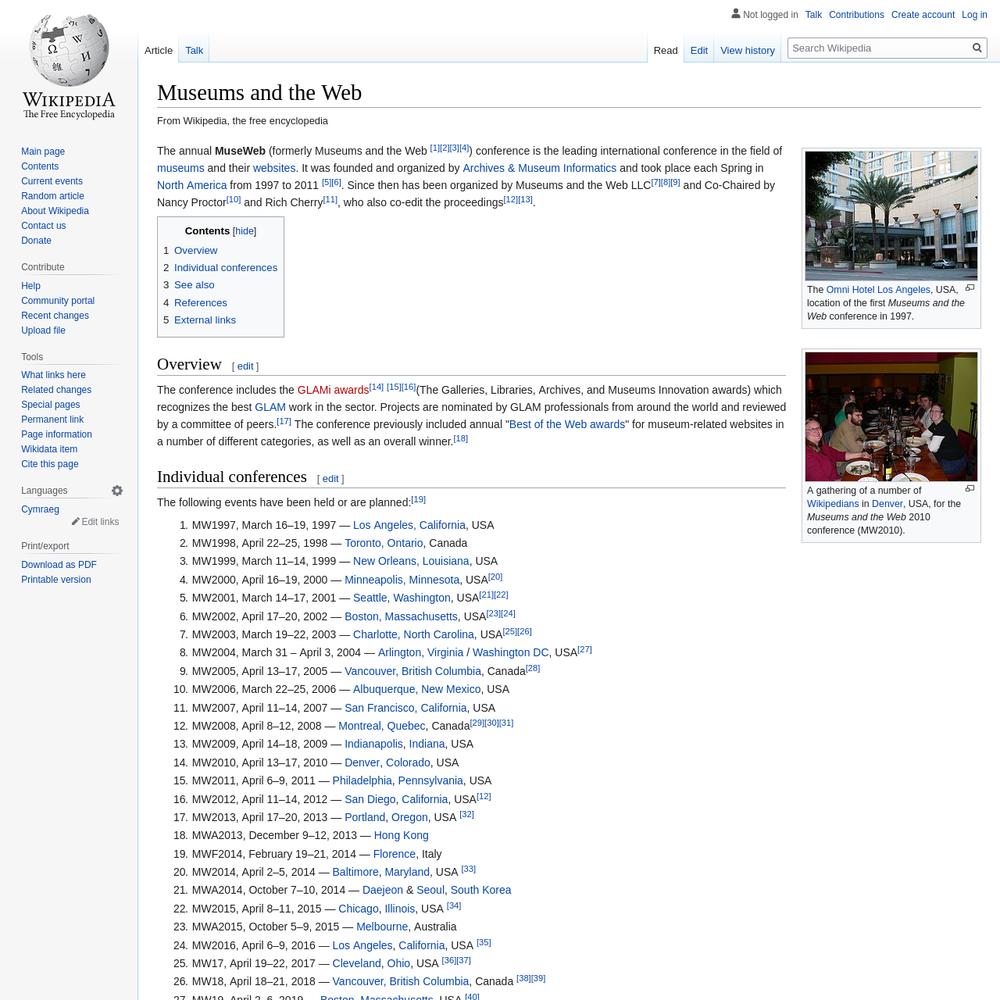Click the user icon beside Not logged in
Screen dimensions: 1000x1000
tap(735, 13)
